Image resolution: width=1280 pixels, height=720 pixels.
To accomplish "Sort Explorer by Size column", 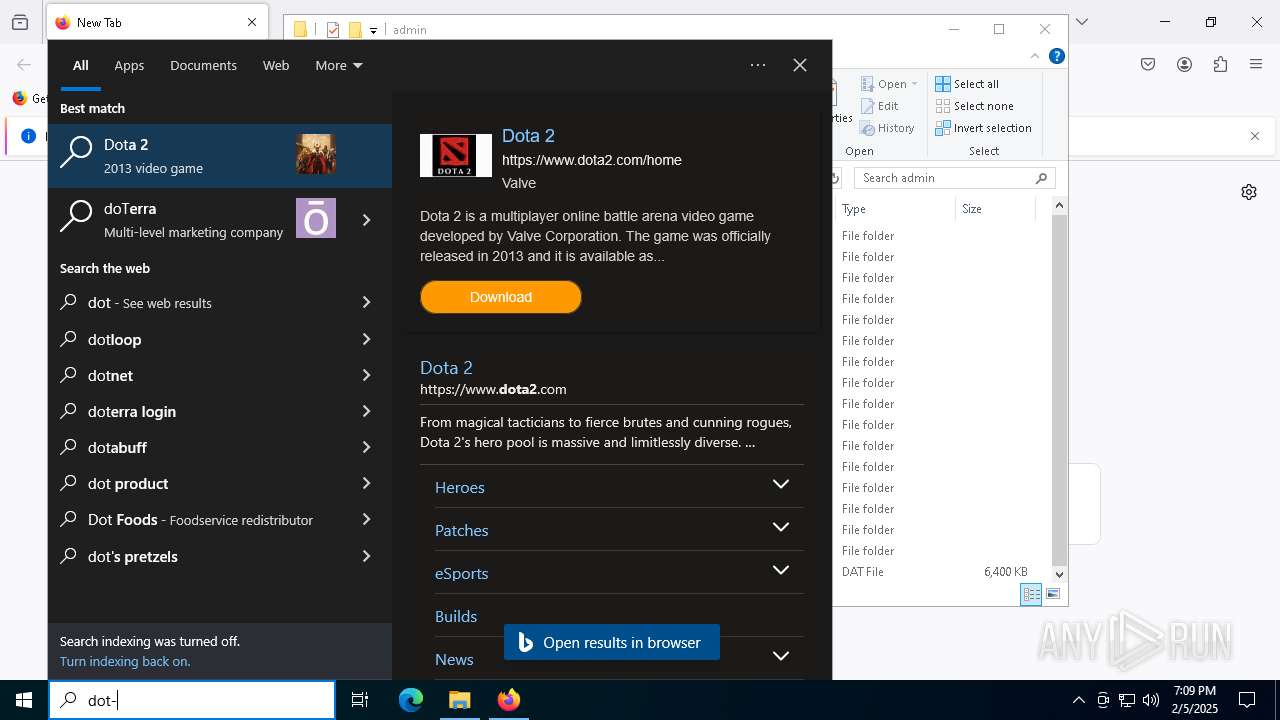I will [995, 209].
